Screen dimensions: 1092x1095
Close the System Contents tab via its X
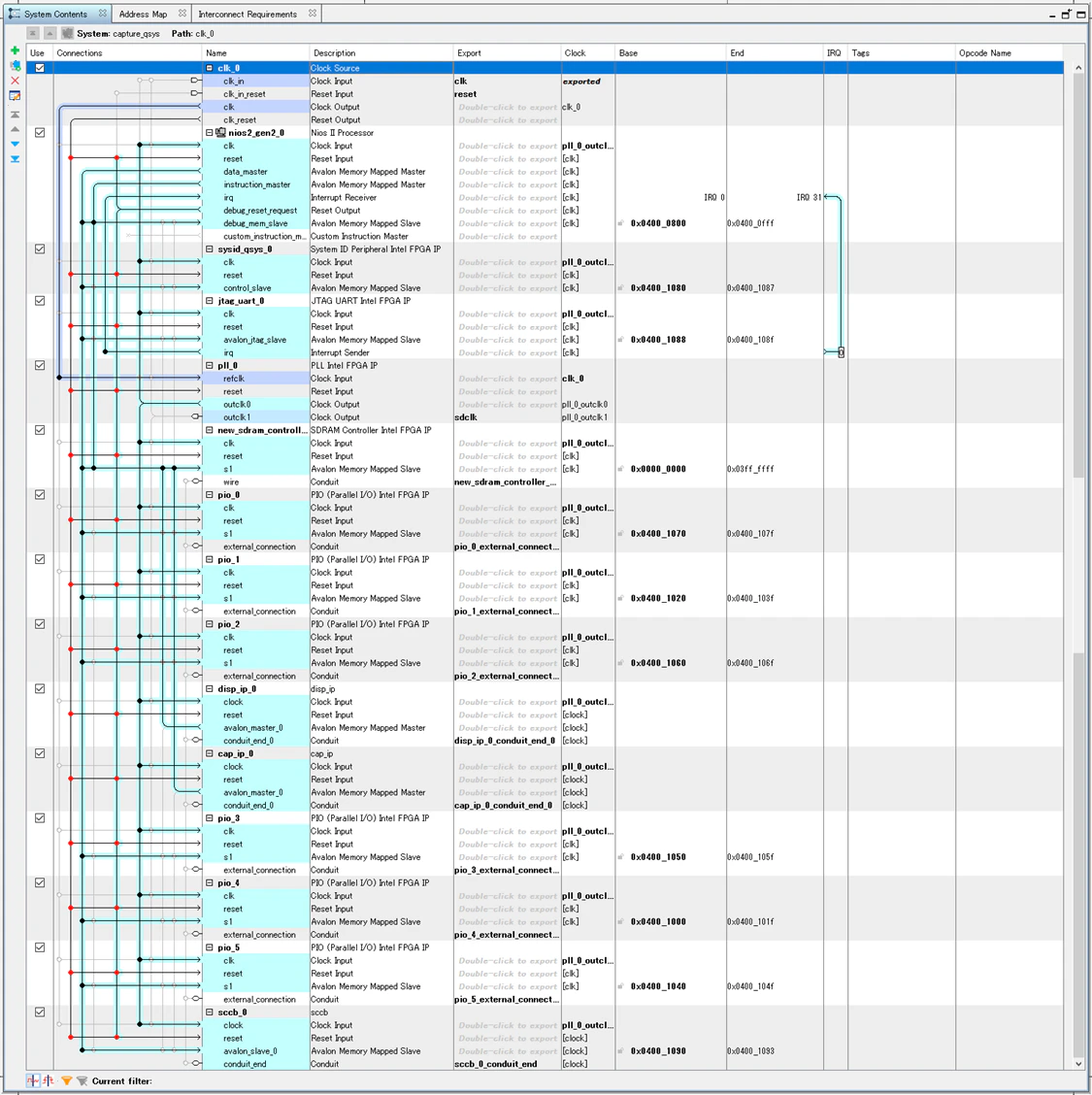pyautogui.click(x=103, y=14)
